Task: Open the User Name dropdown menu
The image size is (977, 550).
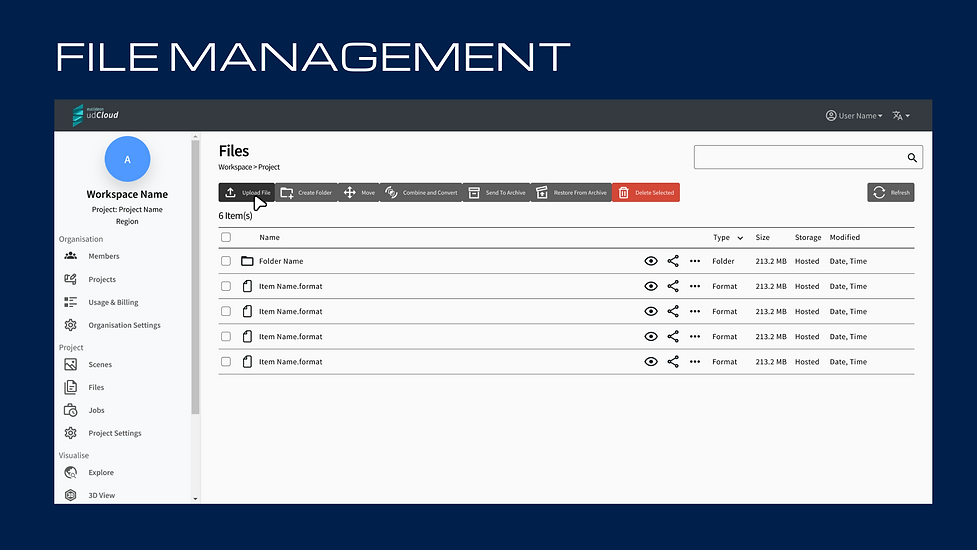Action: point(854,115)
